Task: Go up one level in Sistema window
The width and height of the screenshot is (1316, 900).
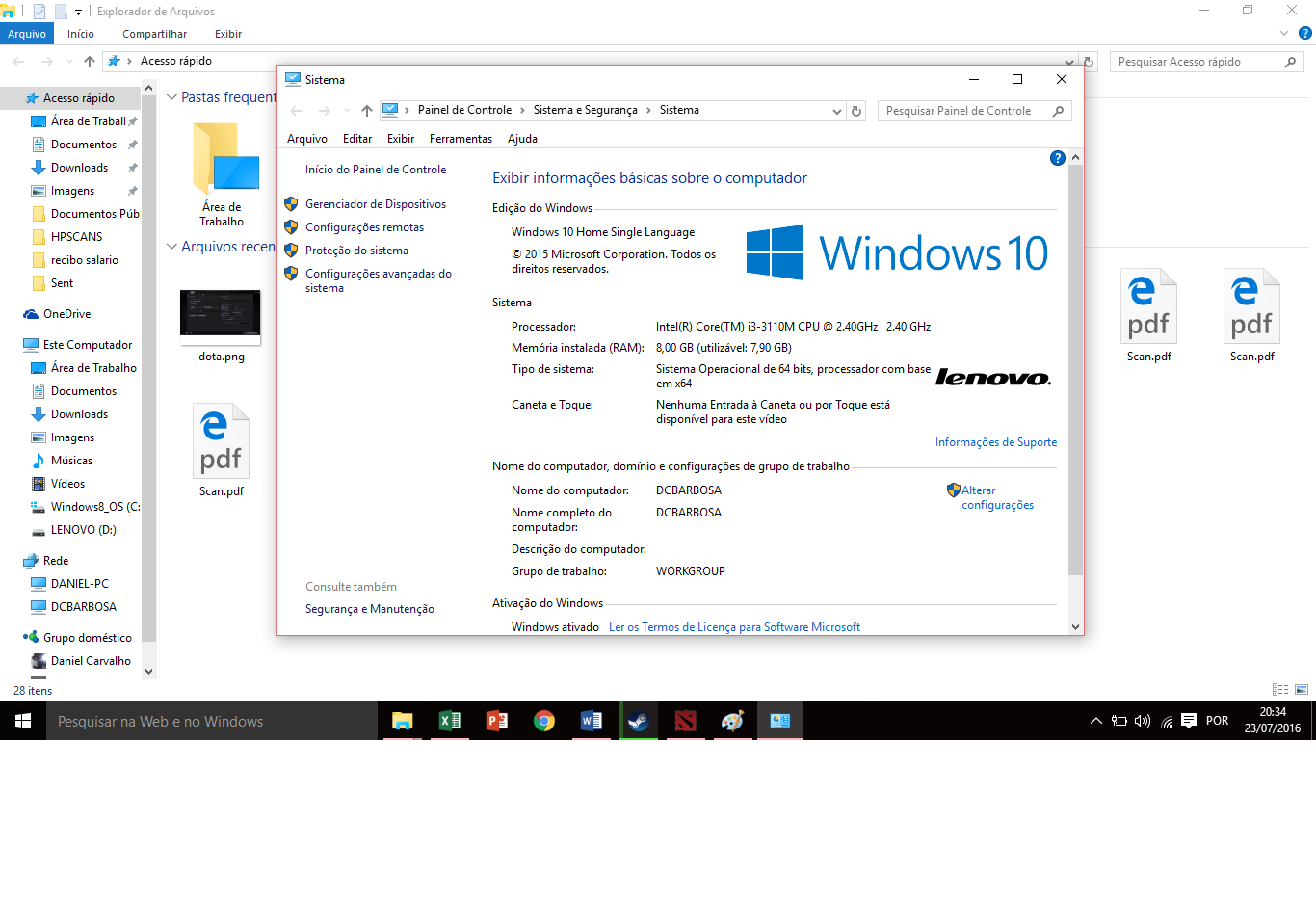Action: pos(367,111)
